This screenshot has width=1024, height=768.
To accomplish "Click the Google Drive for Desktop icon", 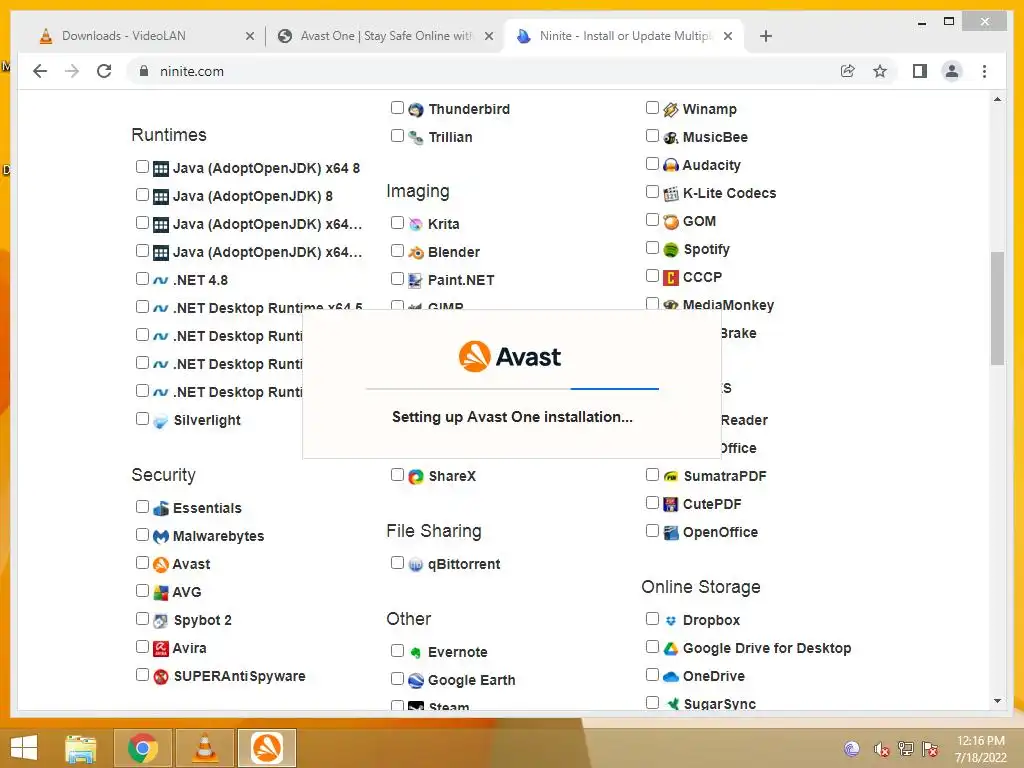I will click(671, 648).
